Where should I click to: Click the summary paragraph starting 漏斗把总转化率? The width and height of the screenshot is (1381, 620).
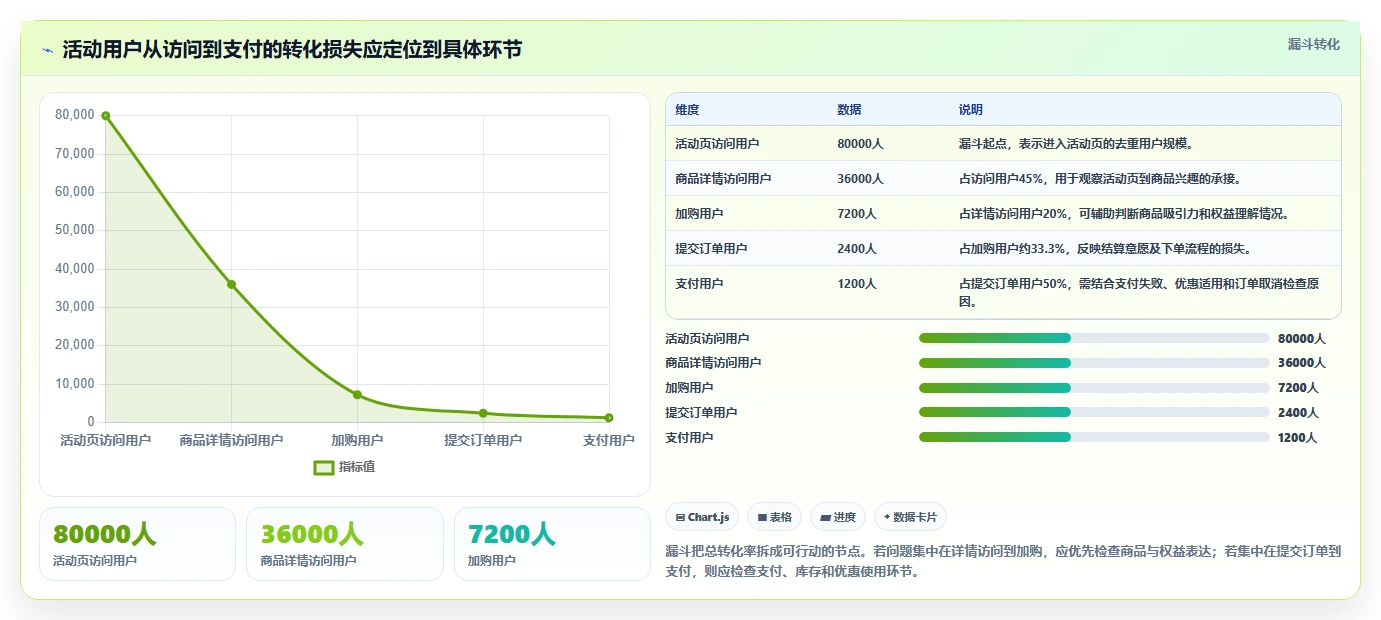[1003, 561]
